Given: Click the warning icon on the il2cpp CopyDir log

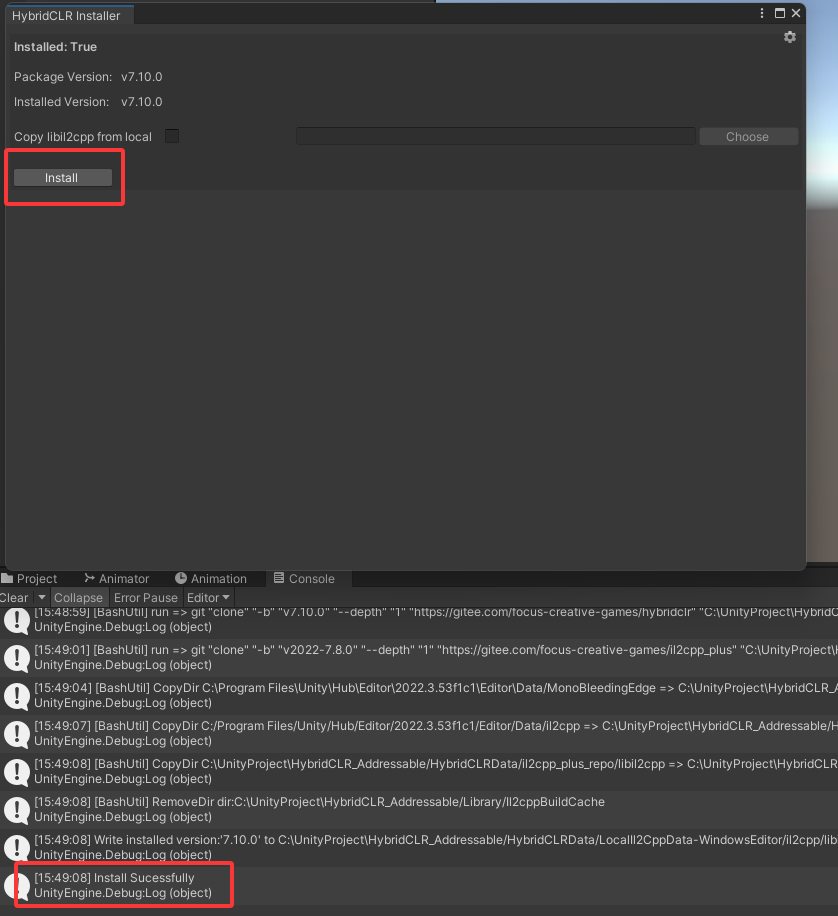Looking at the screenshot, I should [x=16, y=733].
